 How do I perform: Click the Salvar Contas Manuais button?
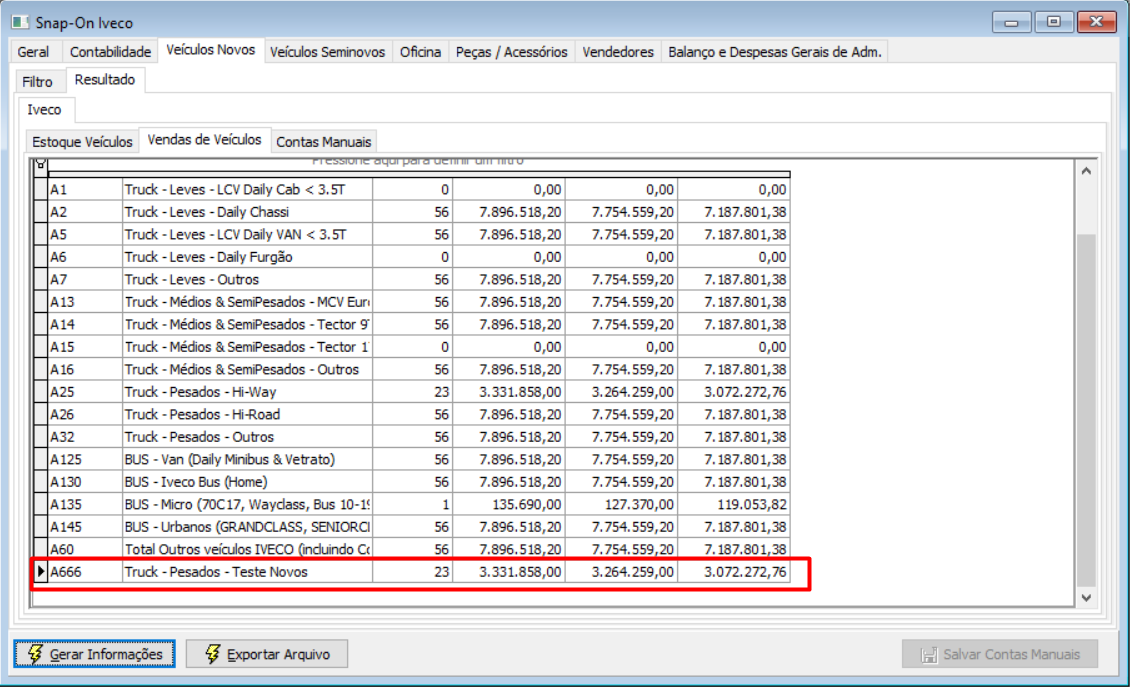pos(1000,654)
